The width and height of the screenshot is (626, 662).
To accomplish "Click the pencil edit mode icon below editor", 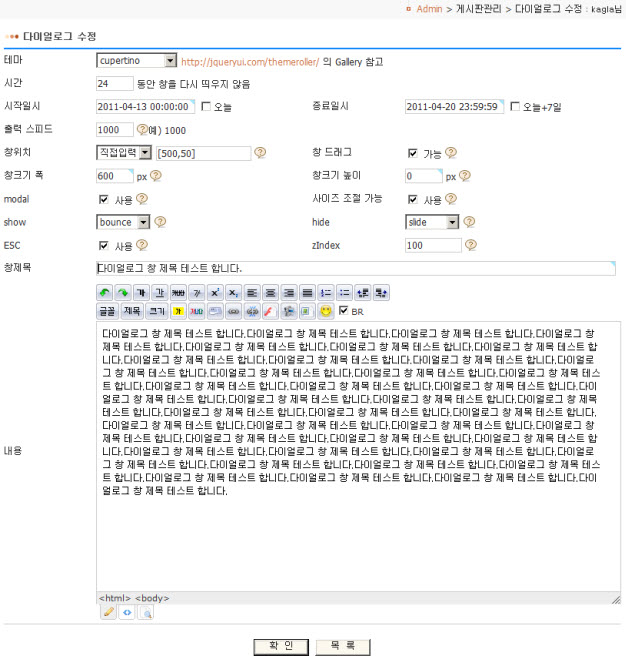I will [109, 612].
